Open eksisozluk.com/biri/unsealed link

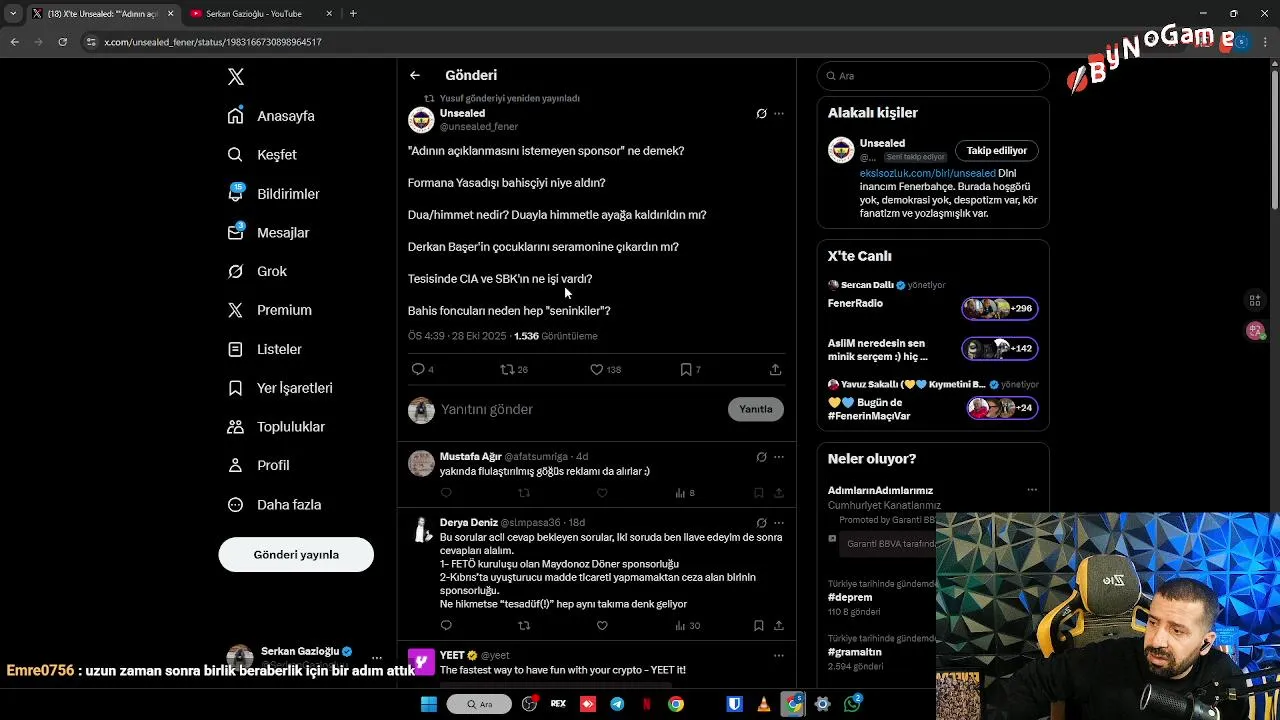click(928, 174)
